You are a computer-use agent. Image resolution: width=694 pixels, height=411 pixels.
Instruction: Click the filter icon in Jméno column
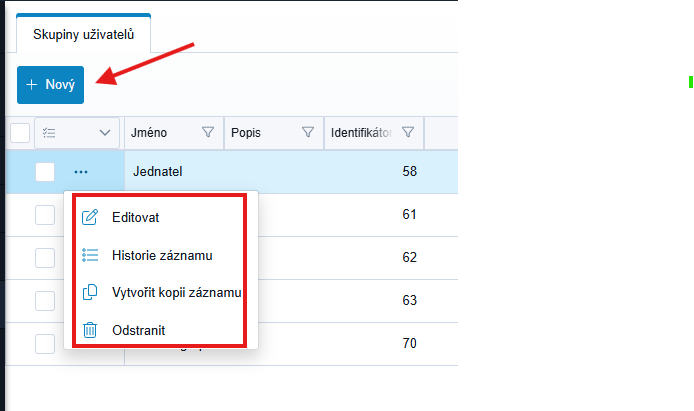(x=208, y=132)
